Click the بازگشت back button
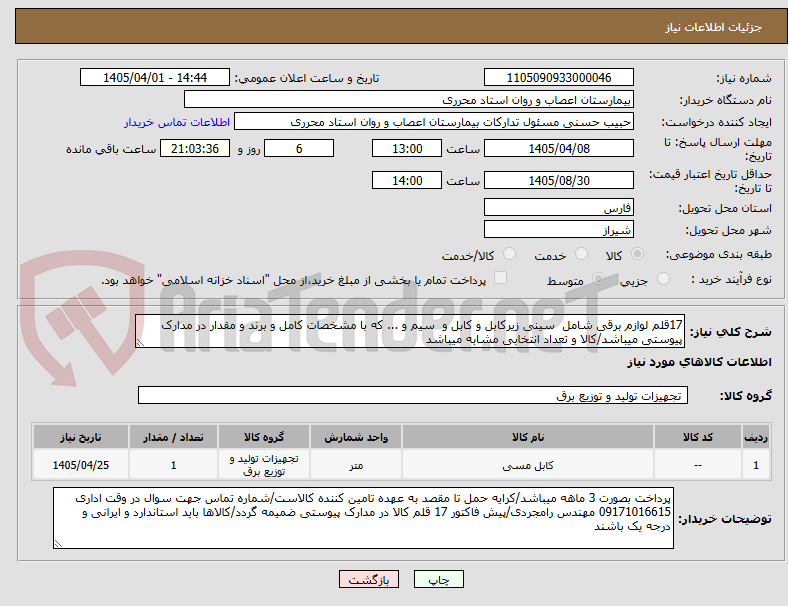Screen dimensions: 788x606 pyautogui.click(x=369, y=579)
